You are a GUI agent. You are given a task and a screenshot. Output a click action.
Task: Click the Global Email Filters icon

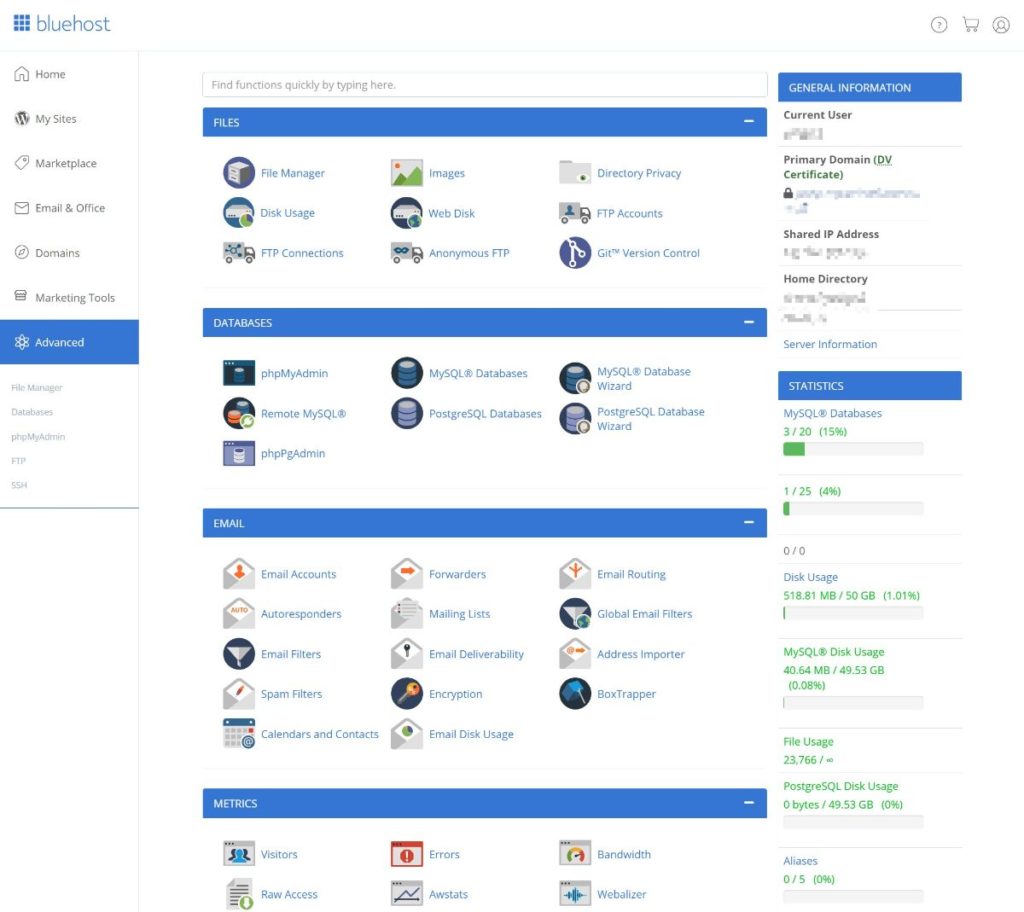pyautogui.click(x=575, y=614)
